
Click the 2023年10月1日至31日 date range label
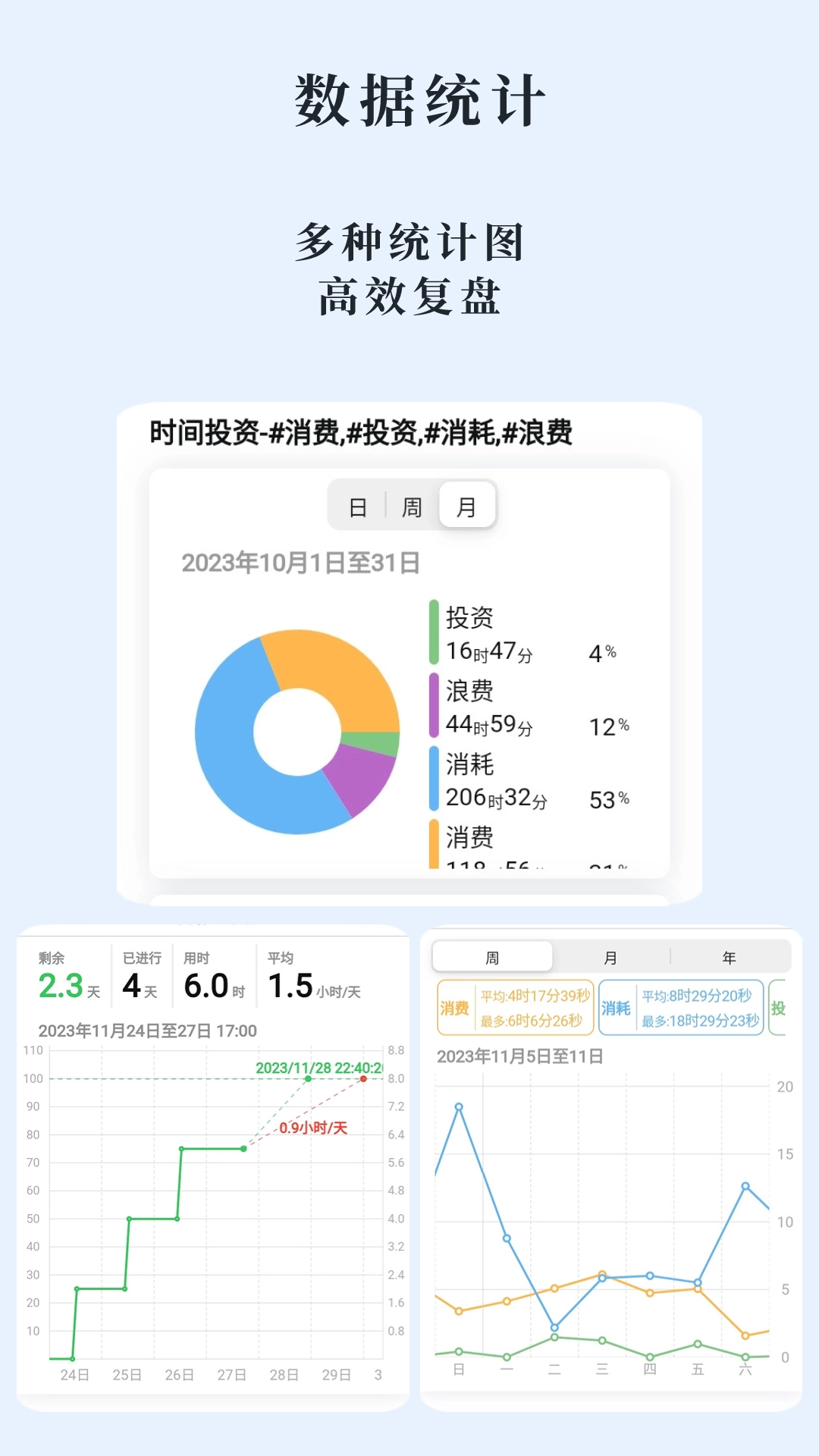click(300, 563)
